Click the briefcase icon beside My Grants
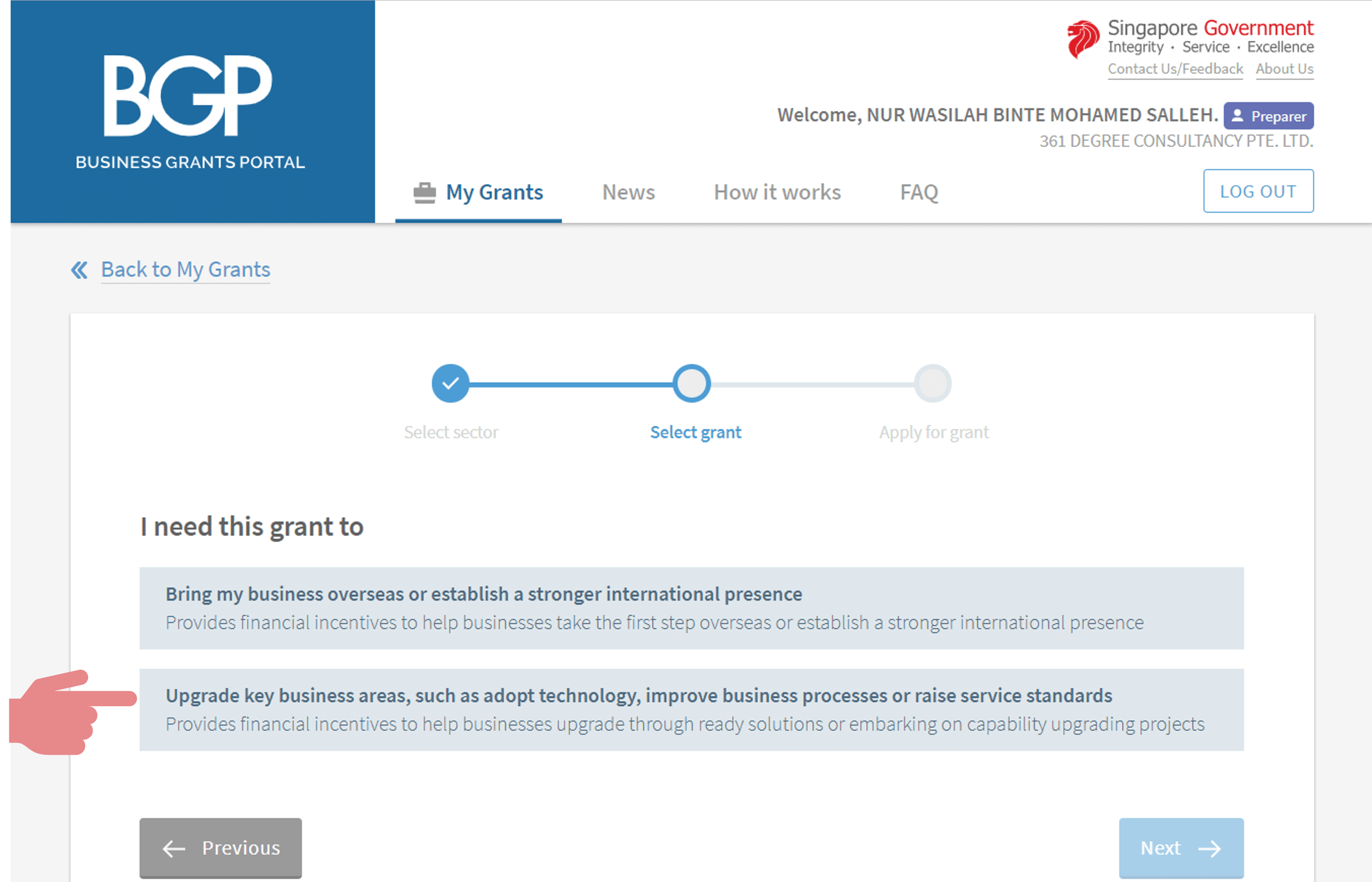This screenshot has width=1372, height=882. [x=424, y=192]
